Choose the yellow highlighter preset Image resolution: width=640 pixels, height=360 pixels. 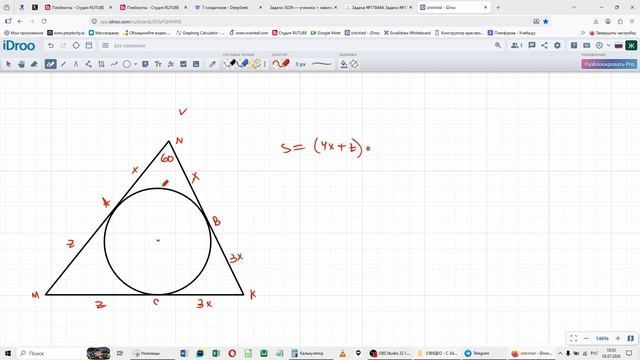pyautogui.click(x=256, y=64)
